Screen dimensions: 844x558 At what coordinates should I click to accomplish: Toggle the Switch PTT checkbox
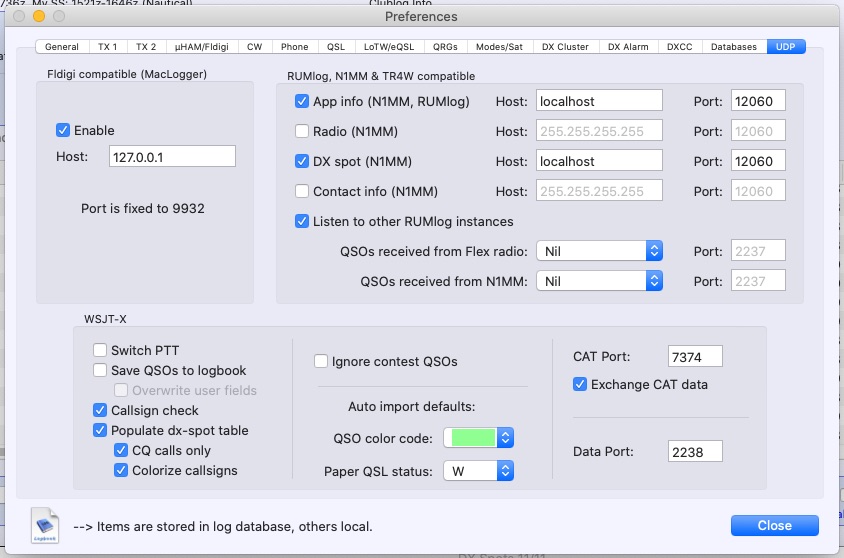(x=100, y=350)
